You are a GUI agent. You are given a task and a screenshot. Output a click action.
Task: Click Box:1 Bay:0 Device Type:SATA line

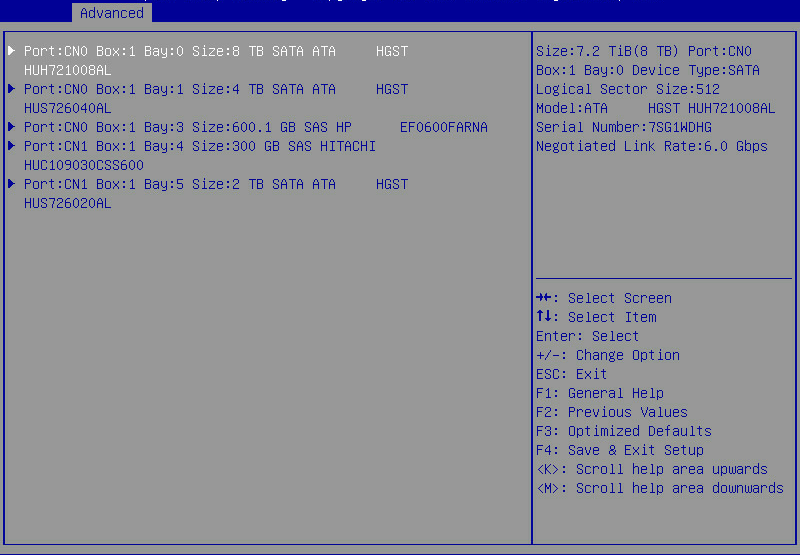pos(648,70)
